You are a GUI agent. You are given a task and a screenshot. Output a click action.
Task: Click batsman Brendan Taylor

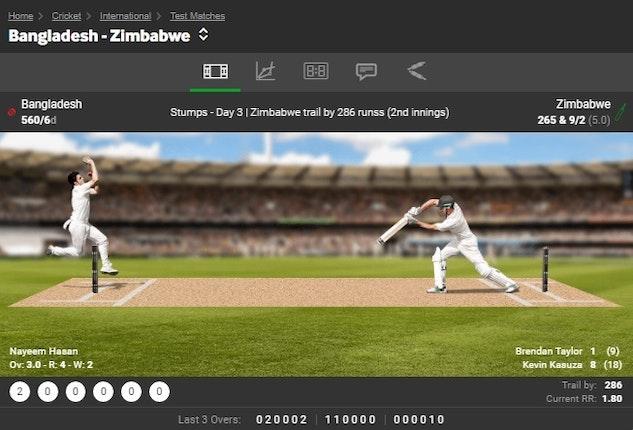549,351
